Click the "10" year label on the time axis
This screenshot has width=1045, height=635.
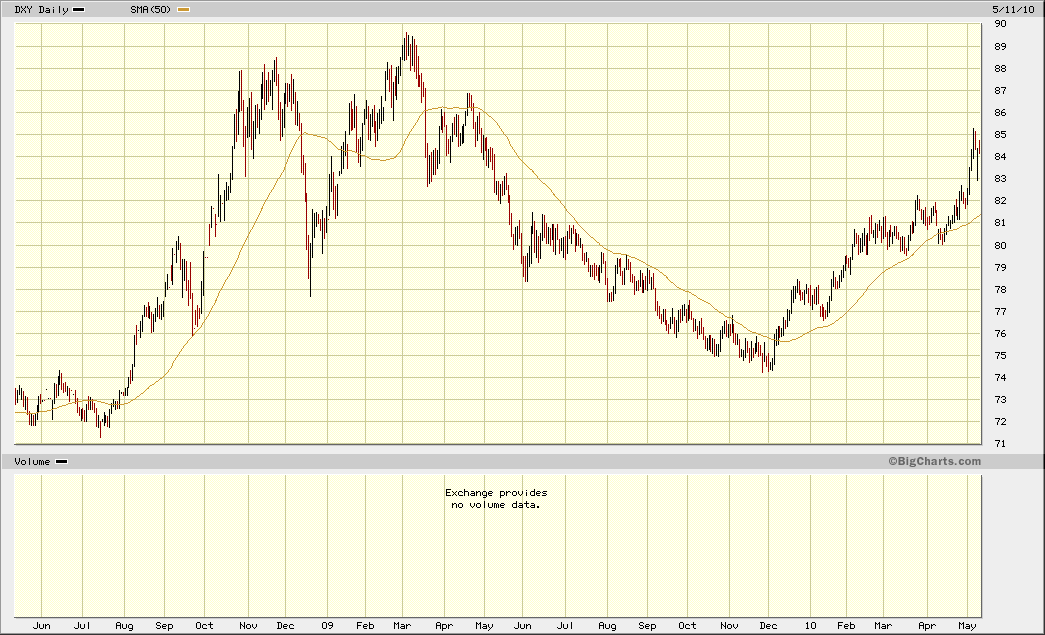pyautogui.click(x=810, y=626)
